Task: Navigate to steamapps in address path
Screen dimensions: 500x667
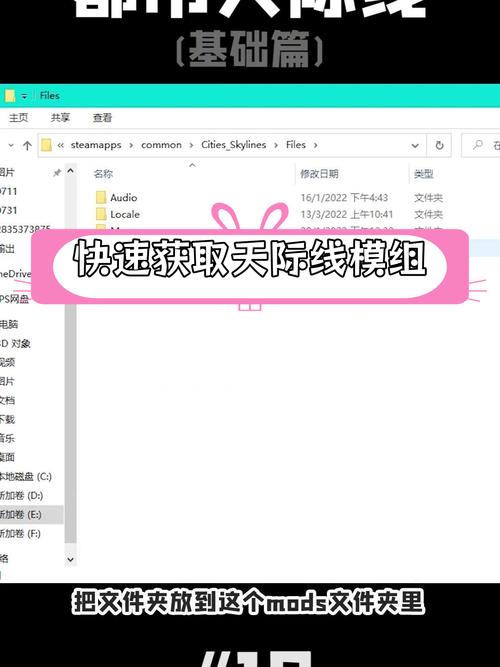Action: [x=96, y=145]
